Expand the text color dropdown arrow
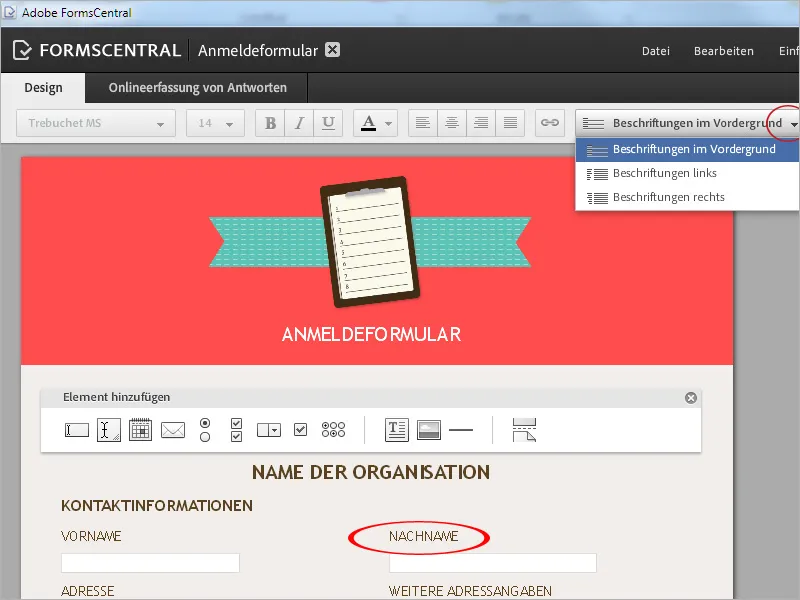This screenshot has height=600, width=800. point(389,123)
